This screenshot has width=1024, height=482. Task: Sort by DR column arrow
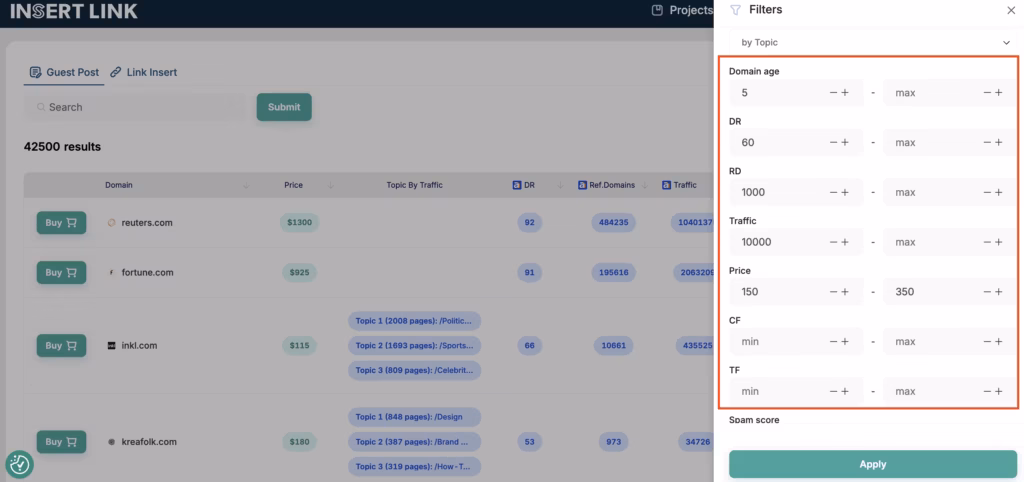[560, 185]
